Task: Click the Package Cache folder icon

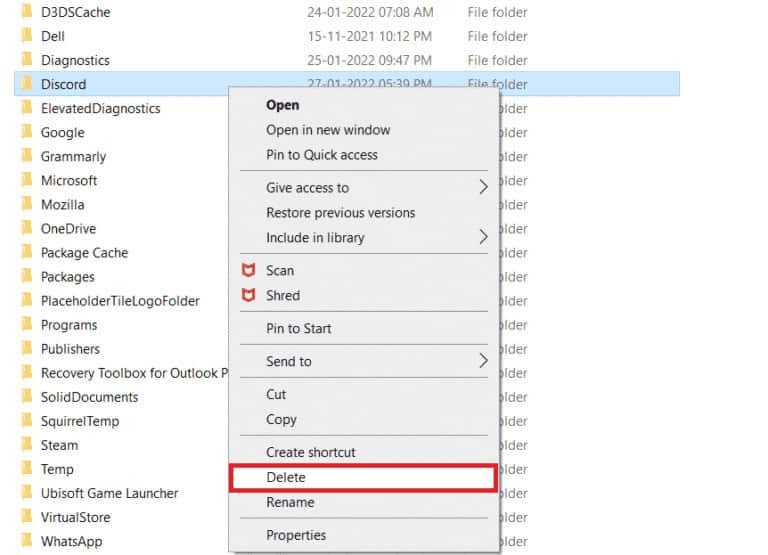Action: coord(27,252)
